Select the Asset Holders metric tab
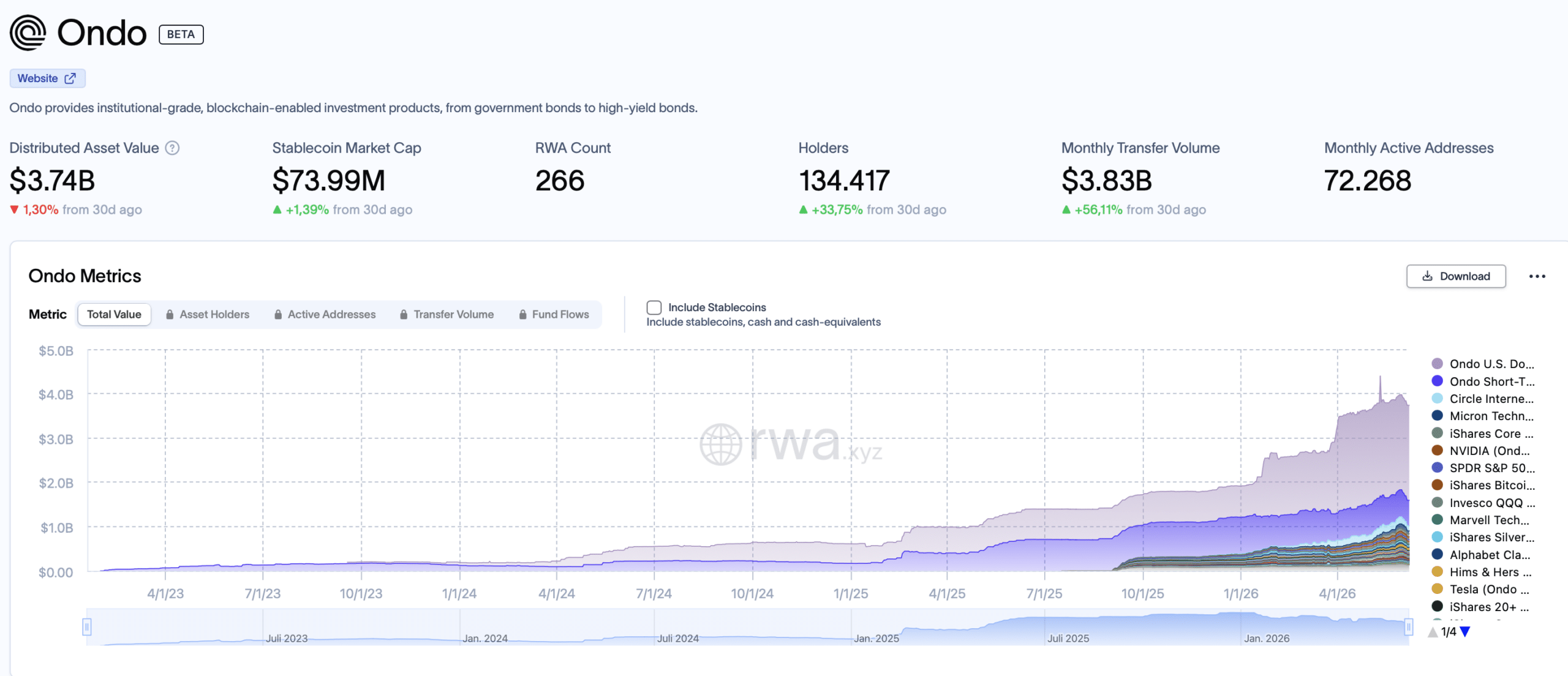This screenshot has width=1568, height=676. [x=208, y=315]
